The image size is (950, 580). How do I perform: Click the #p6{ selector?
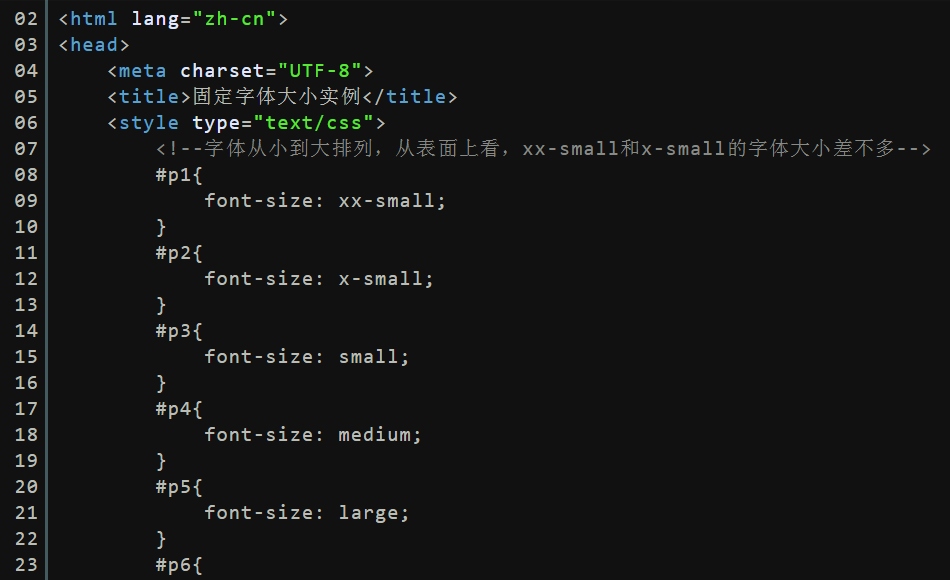point(179,565)
